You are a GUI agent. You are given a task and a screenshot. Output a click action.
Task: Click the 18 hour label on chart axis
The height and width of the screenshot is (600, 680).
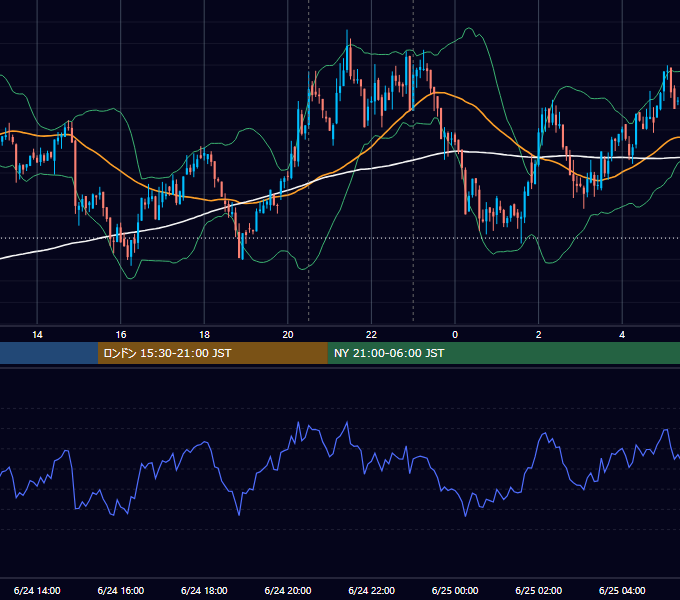(204, 335)
